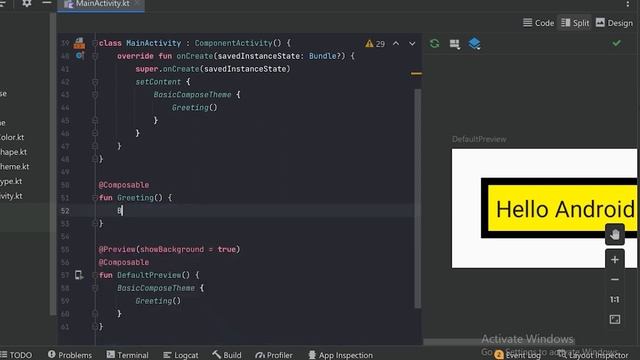
Task: Open the TODO tool window
Action: (x=16, y=355)
